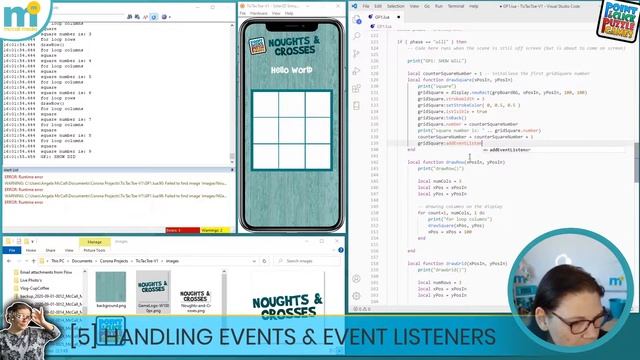640x360 pixels.
Task: Open Extensions in VS Code activity bar
Action: click(x=357, y=88)
